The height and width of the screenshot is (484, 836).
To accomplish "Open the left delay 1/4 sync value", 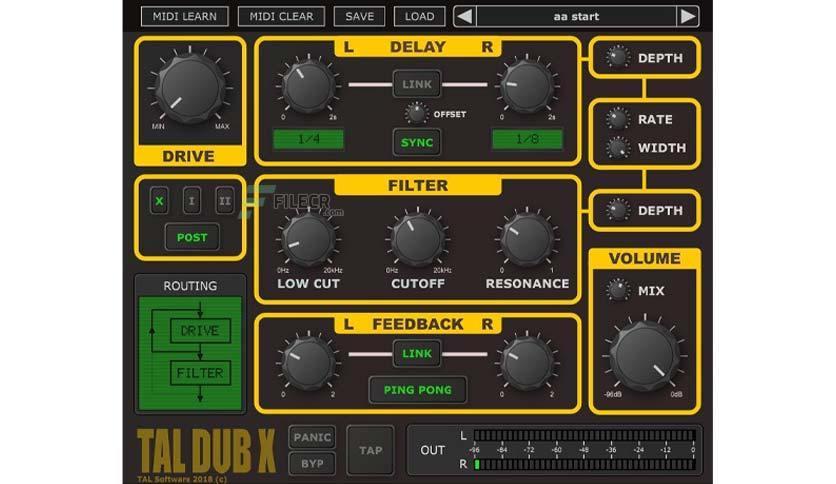I will pyautogui.click(x=308, y=139).
